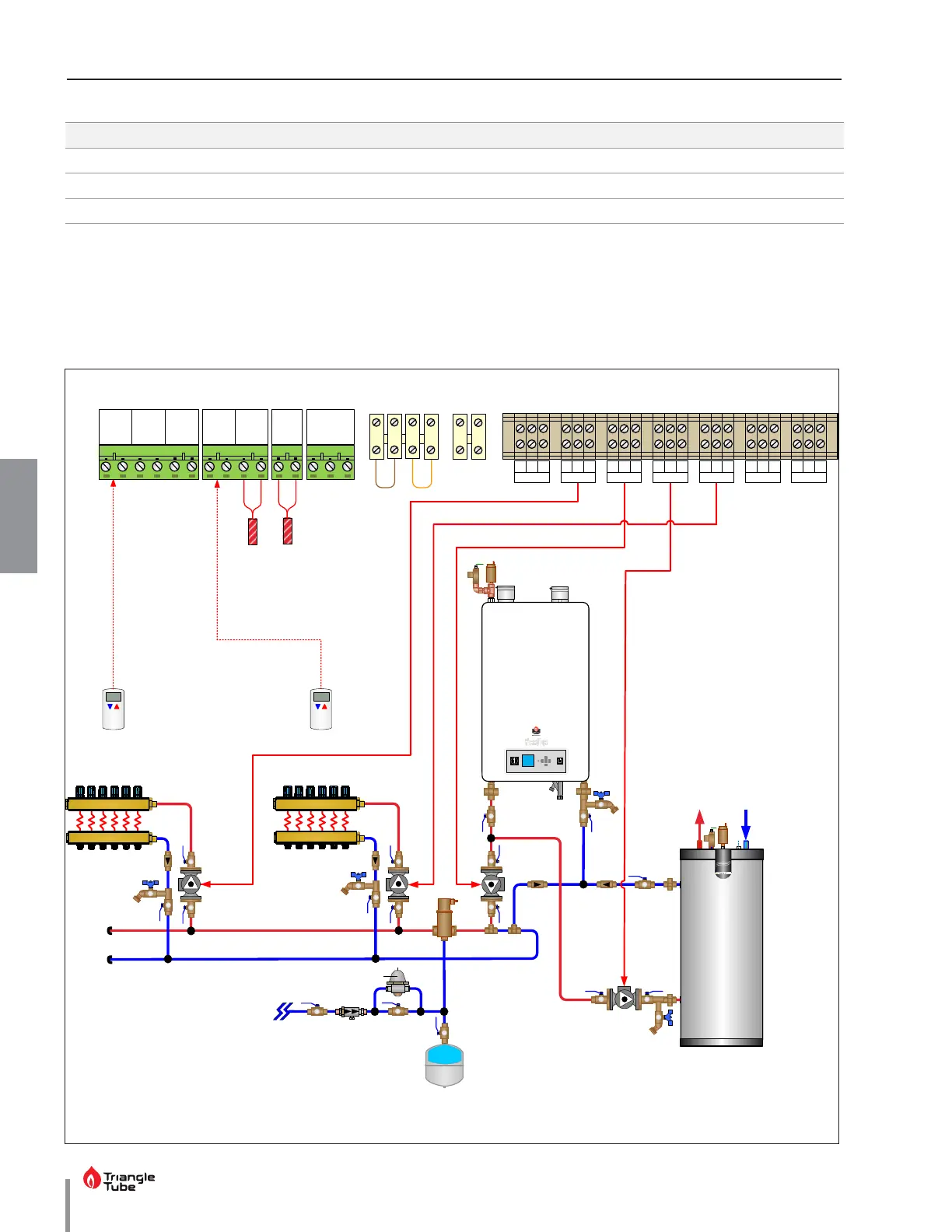This screenshot has width=952, height=1232.
Task: Click the right red striped temperature sensor
Action: [288, 531]
